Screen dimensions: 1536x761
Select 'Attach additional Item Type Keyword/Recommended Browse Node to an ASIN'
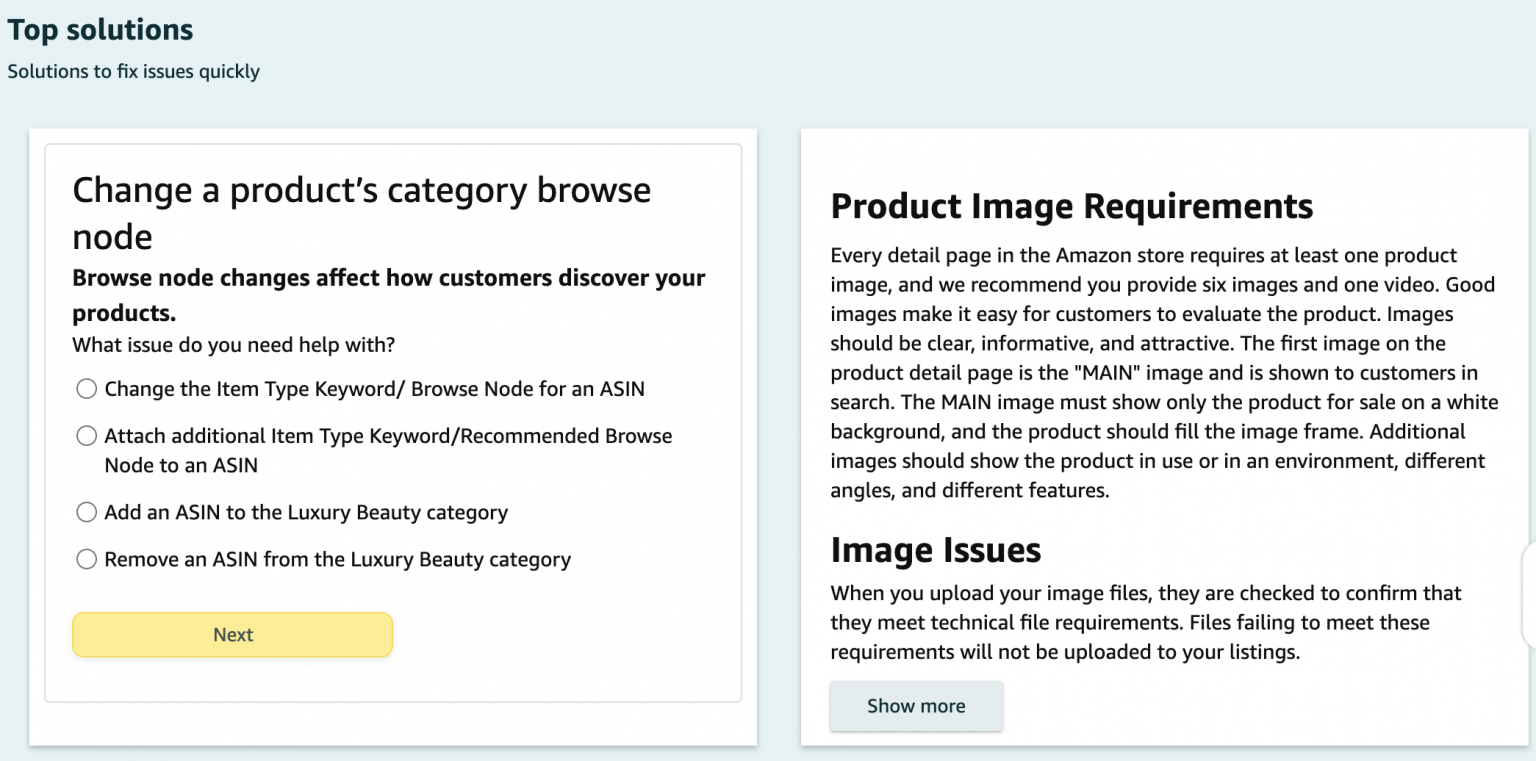[x=86, y=436]
